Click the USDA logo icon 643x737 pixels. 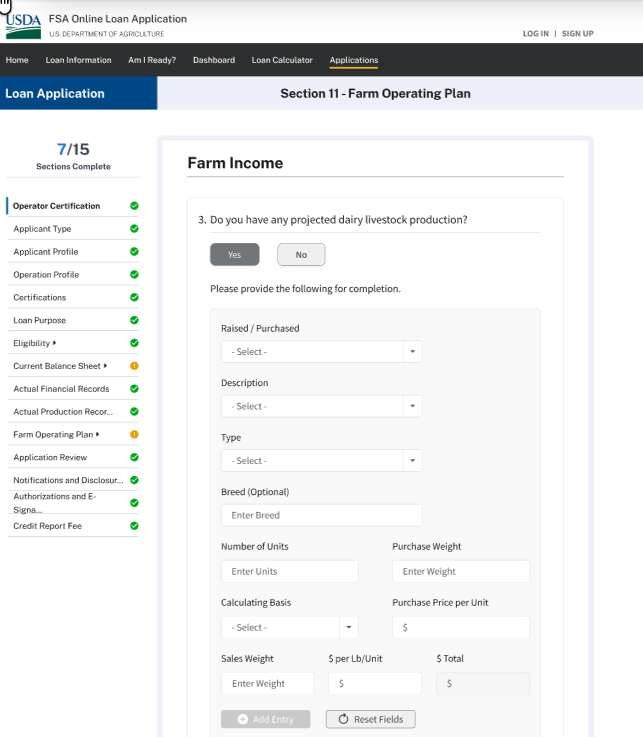pos(23,25)
